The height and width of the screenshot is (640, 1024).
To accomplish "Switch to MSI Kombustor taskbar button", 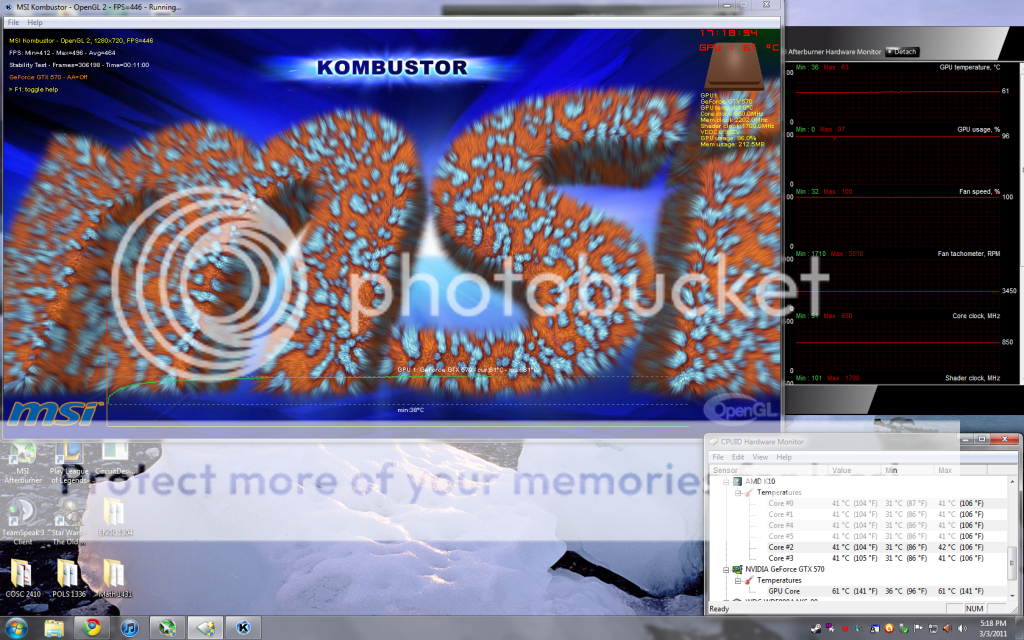I will [244, 628].
